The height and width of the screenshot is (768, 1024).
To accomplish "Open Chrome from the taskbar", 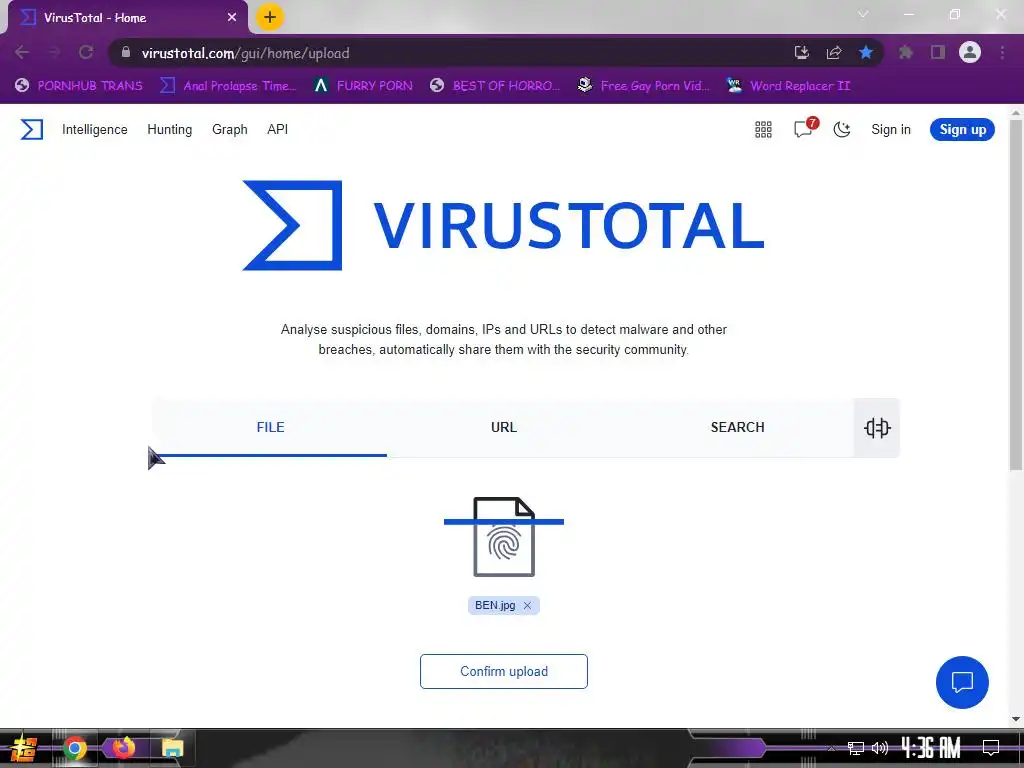I will [75, 748].
